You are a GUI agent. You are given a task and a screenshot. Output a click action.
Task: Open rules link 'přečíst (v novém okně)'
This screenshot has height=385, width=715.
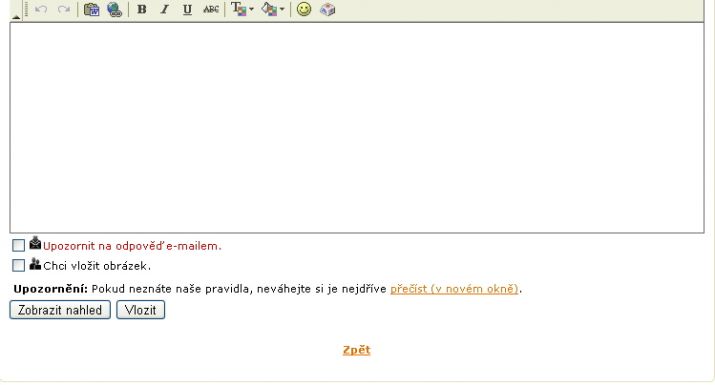(x=454, y=289)
